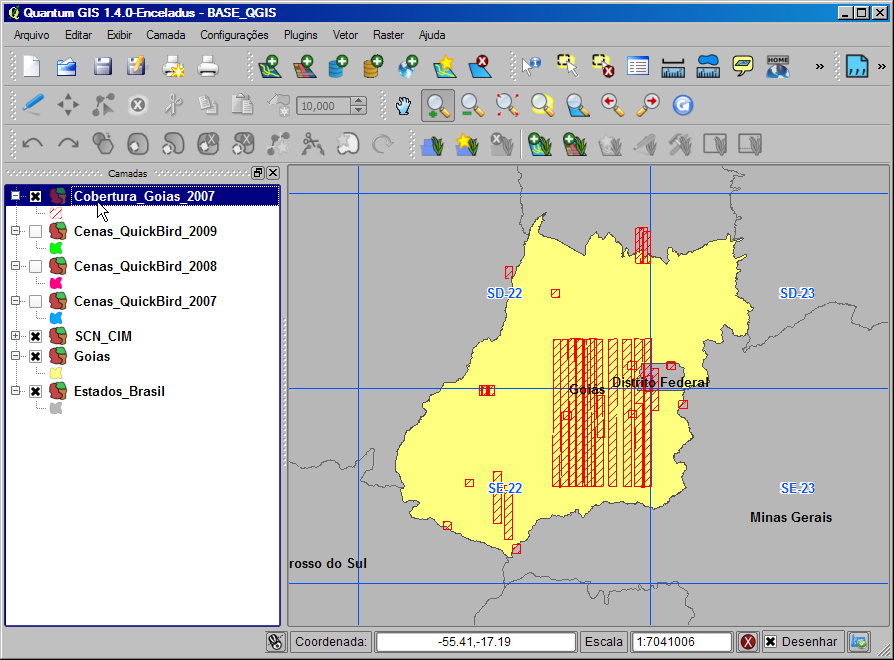Collapse the Estados_Brasil tree node
Screen dimensions: 894x660
(x=15, y=391)
